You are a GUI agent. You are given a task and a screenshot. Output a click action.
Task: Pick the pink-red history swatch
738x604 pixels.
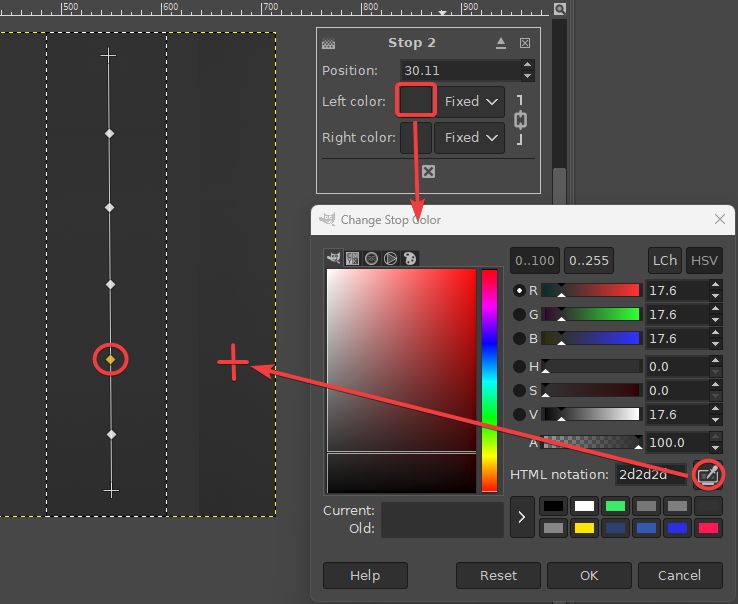click(708, 528)
